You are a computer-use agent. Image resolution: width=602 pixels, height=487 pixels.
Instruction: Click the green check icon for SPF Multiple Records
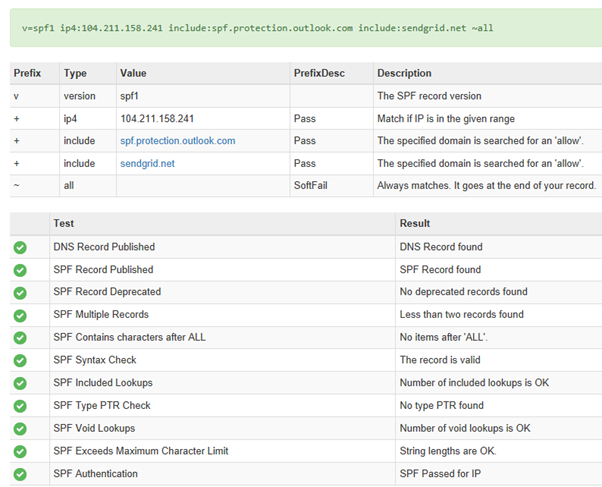pyautogui.click(x=20, y=316)
